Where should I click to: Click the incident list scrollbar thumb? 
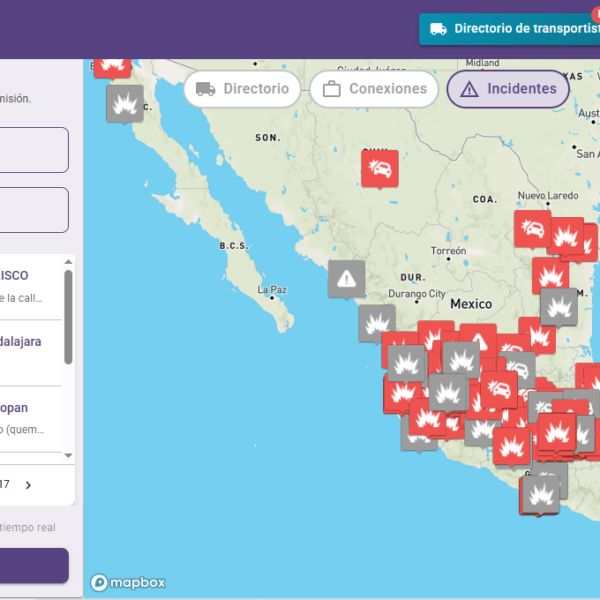[x=68, y=317]
